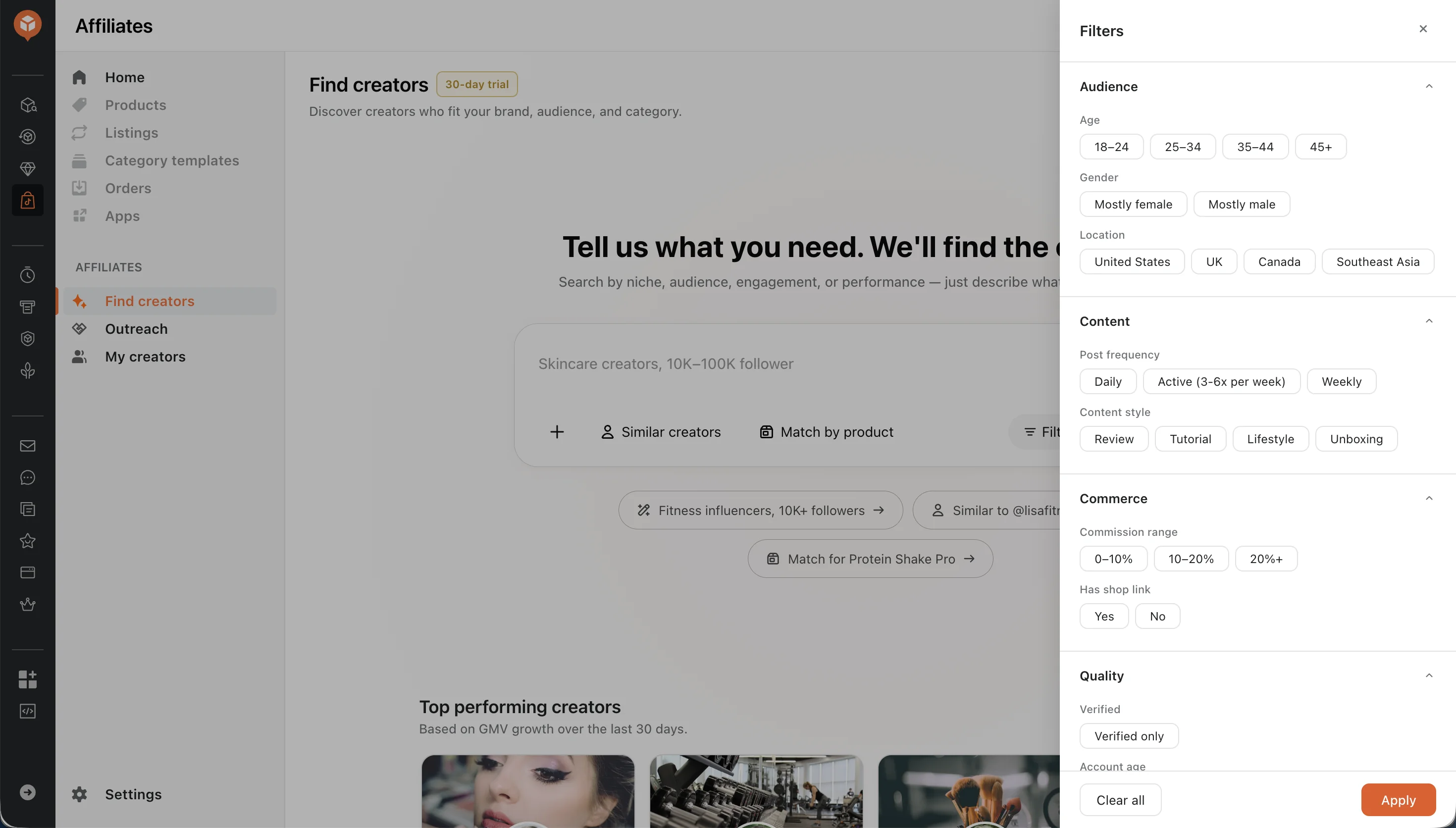Image resolution: width=1456 pixels, height=828 pixels.
Task: Select the TikTok shopping bag icon
Action: point(27,200)
